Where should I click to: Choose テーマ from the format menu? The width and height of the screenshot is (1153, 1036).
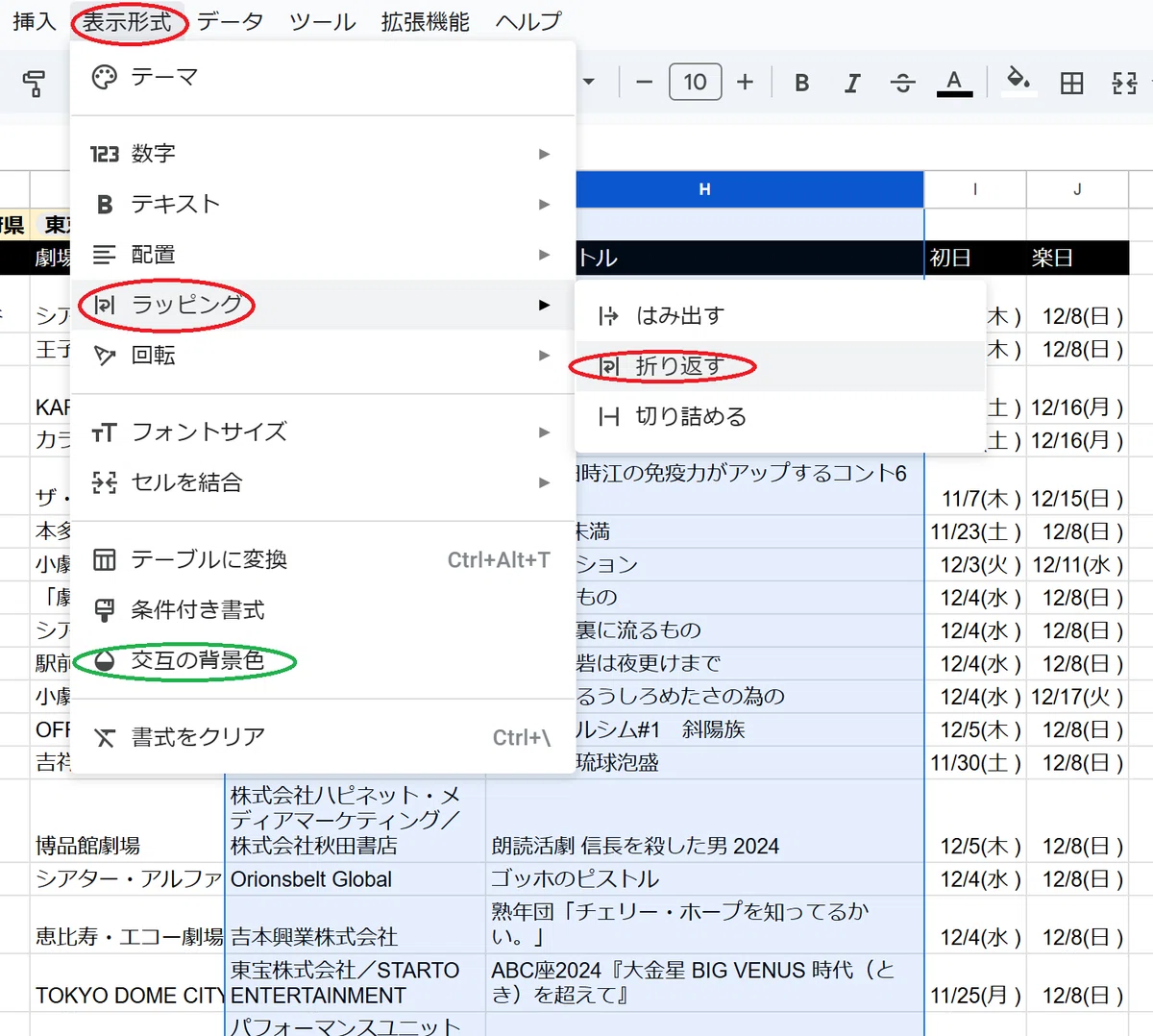[x=323, y=77]
